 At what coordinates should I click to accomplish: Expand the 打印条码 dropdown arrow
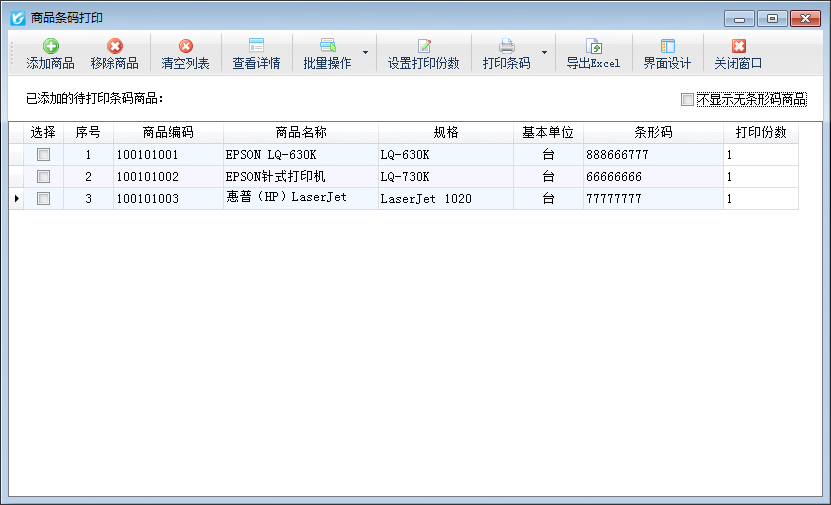click(544, 52)
